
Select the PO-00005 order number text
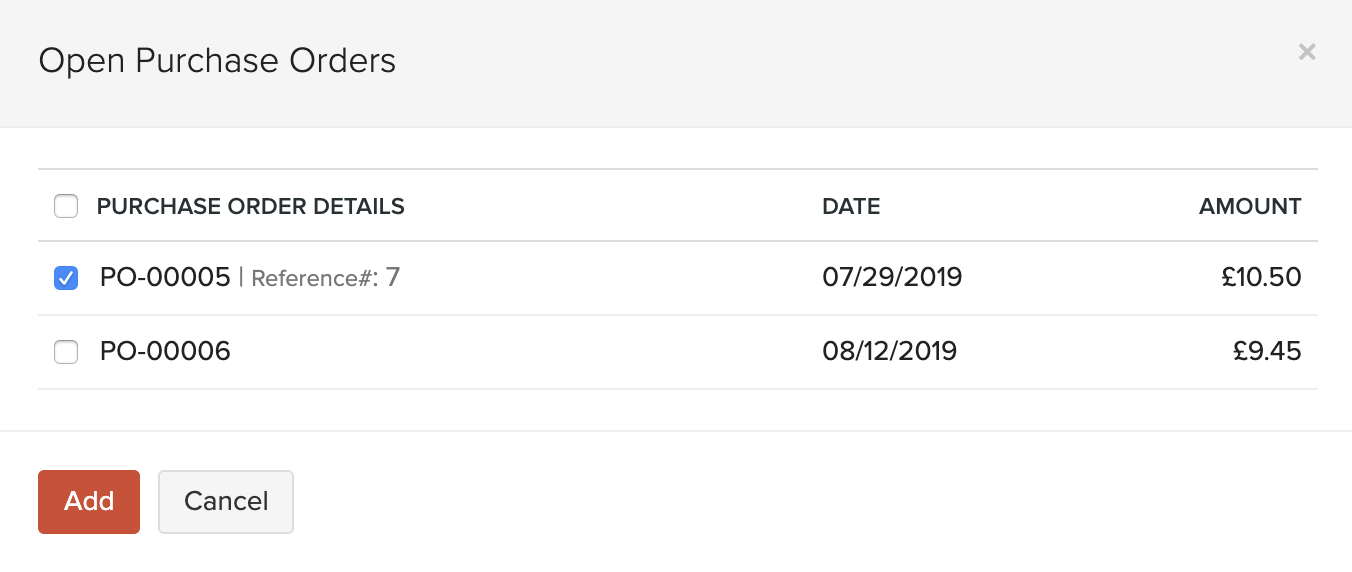(165, 277)
